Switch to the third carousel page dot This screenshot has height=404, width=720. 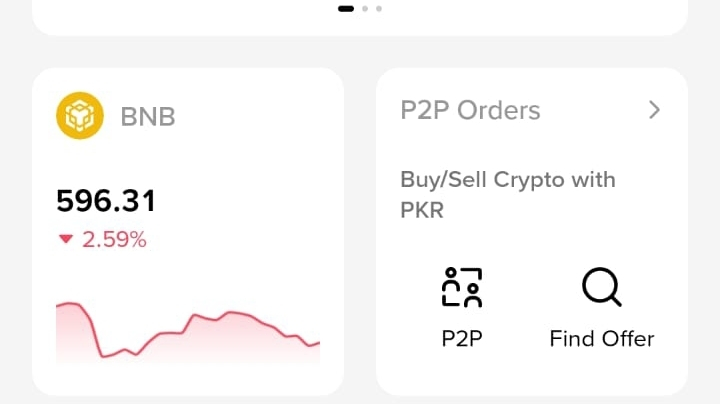pyautogui.click(x=378, y=8)
